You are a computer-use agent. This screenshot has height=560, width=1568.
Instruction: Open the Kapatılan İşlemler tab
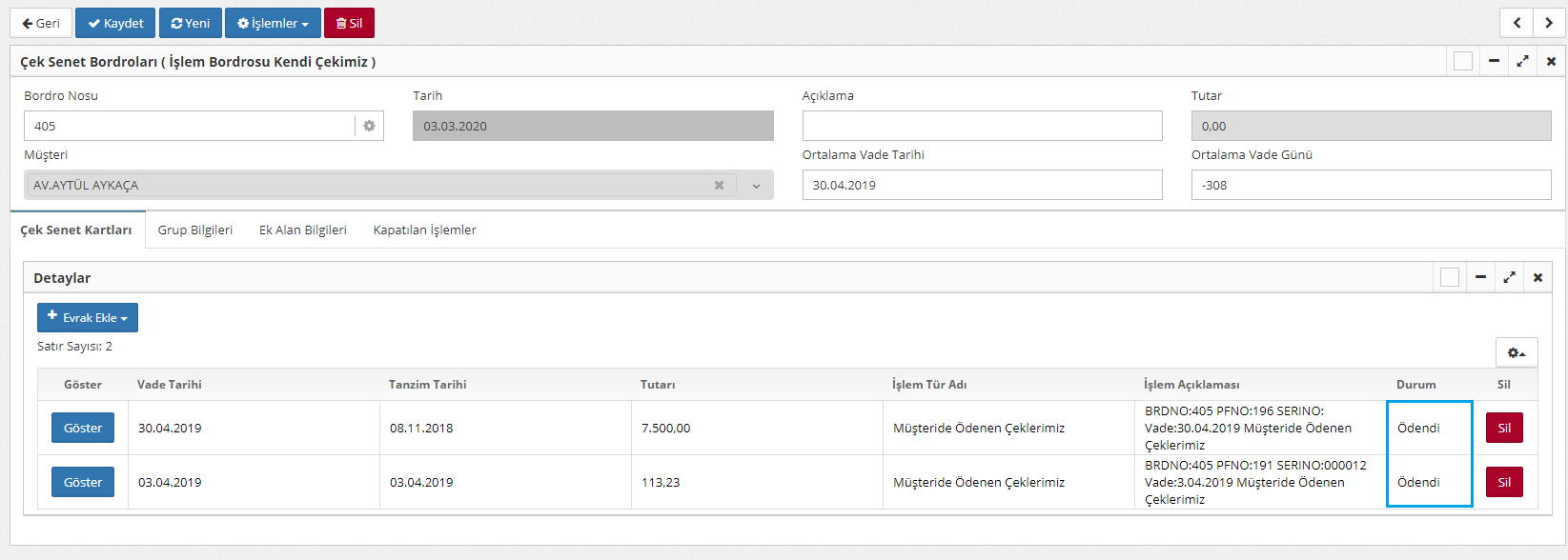click(424, 230)
